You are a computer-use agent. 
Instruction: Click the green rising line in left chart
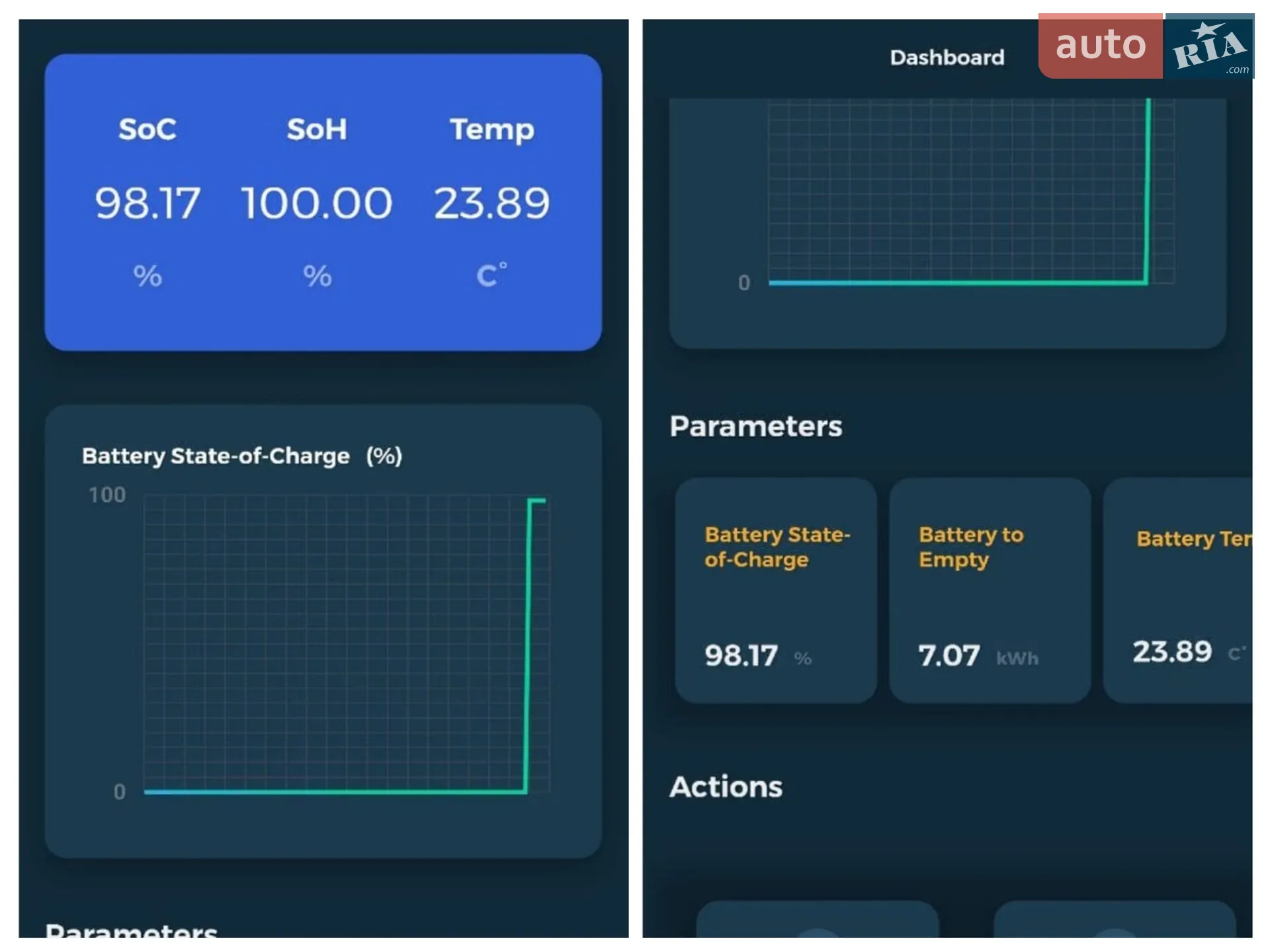527,645
